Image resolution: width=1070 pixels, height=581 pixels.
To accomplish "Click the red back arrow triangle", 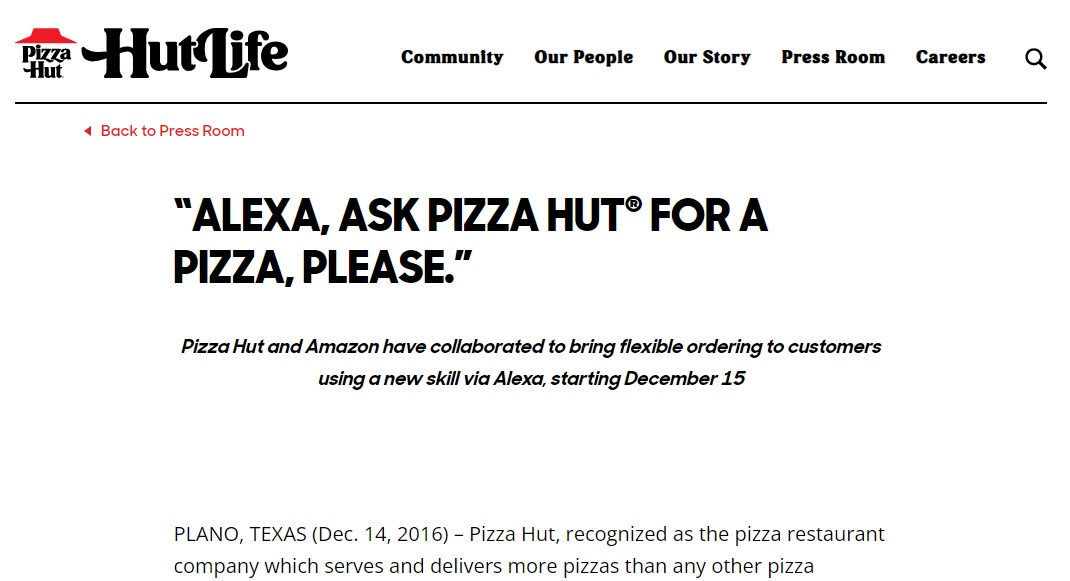I will (87, 131).
